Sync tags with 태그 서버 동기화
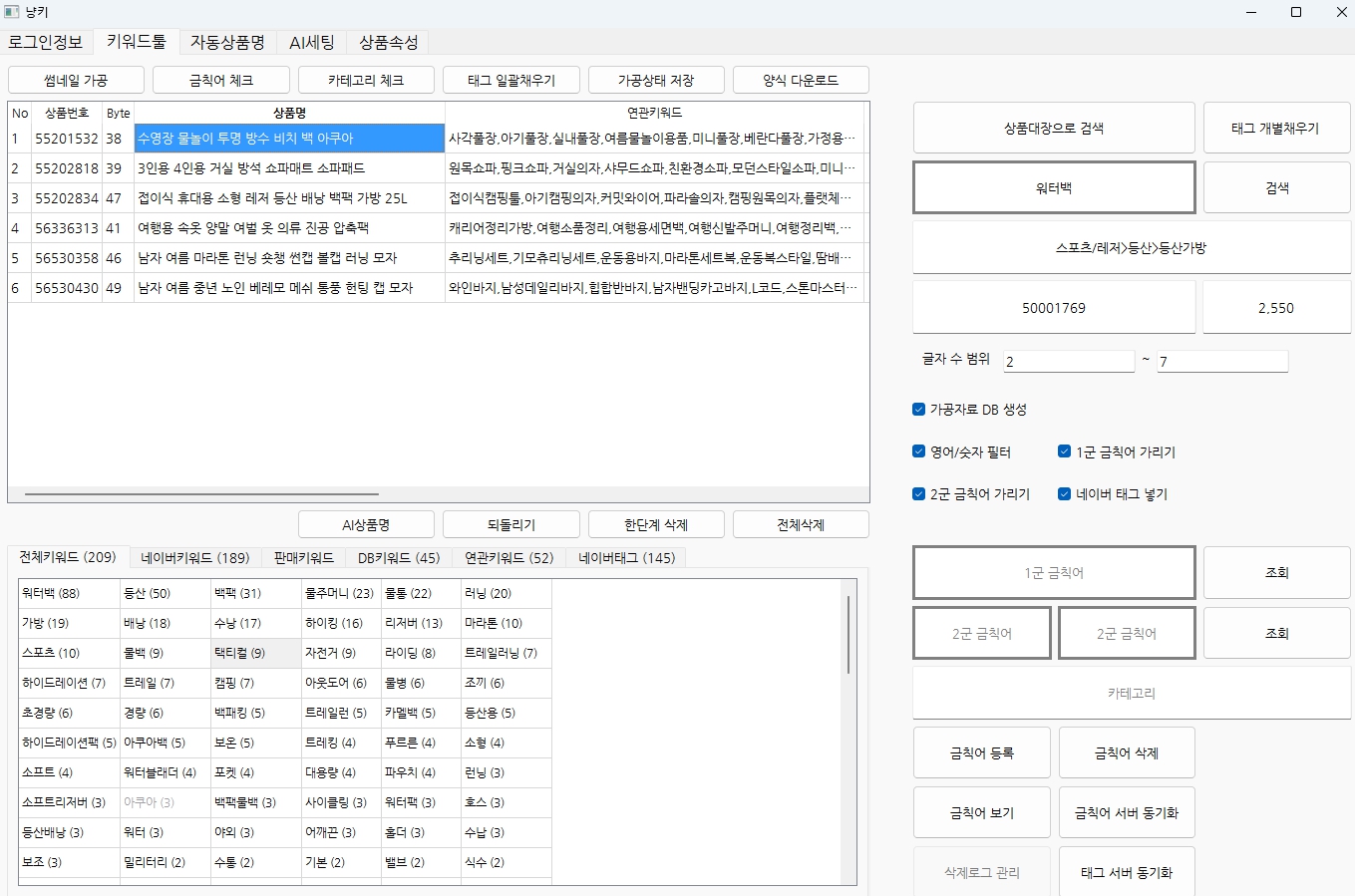This screenshot has width=1355, height=896. tap(1126, 872)
